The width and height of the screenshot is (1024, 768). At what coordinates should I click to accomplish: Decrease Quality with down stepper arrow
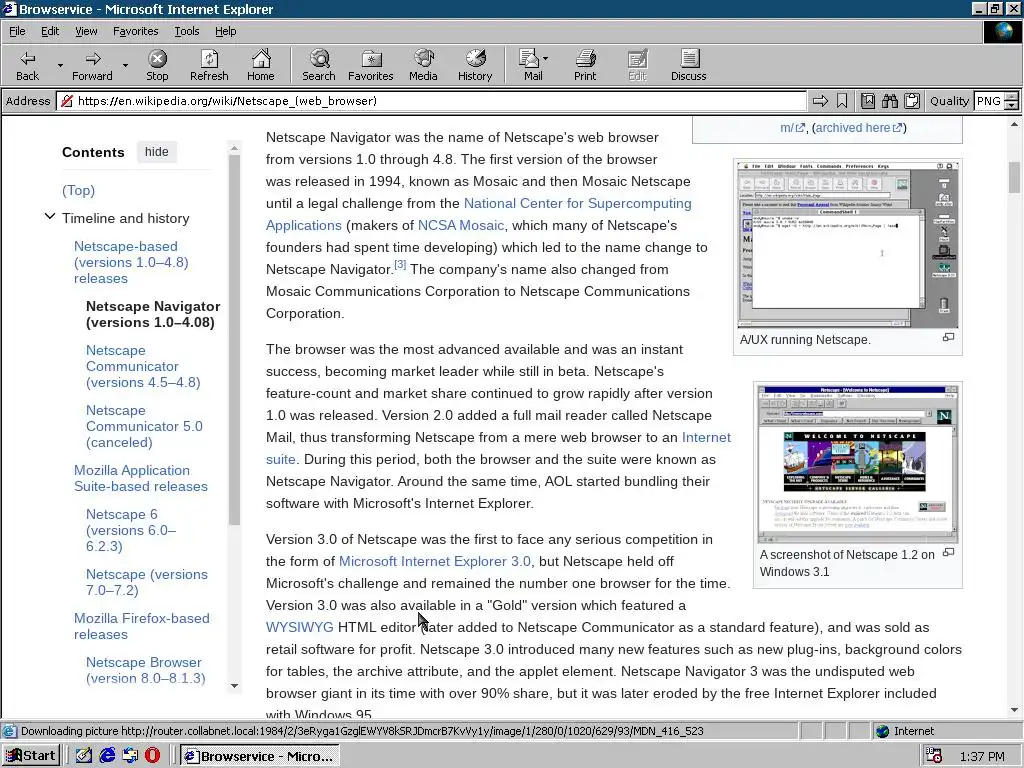coord(1012,105)
